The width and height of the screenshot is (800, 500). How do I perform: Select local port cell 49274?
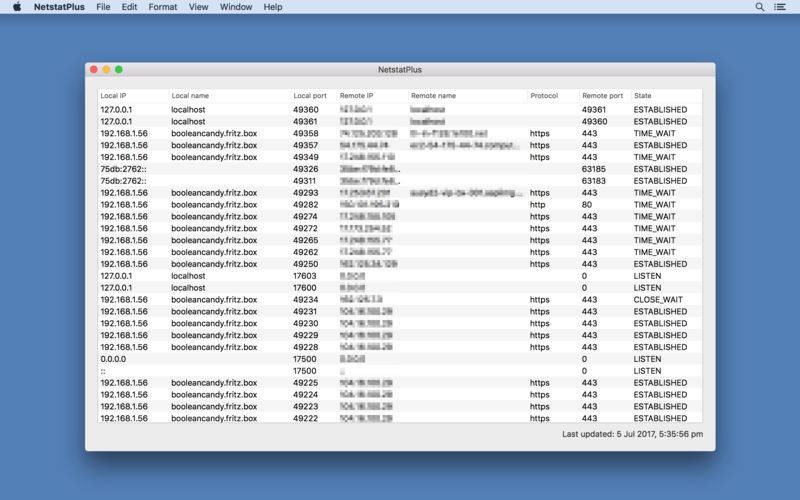point(305,216)
